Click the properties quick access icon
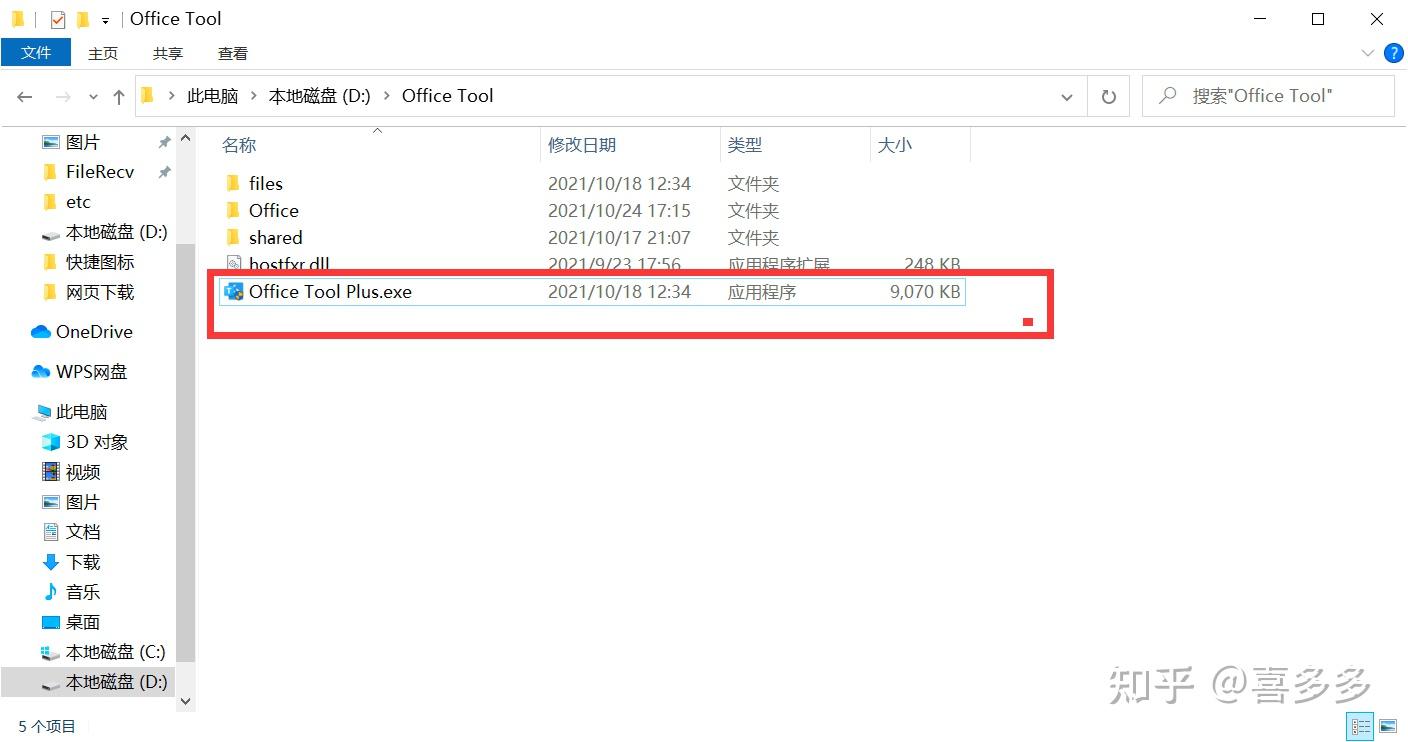 (58, 19)
